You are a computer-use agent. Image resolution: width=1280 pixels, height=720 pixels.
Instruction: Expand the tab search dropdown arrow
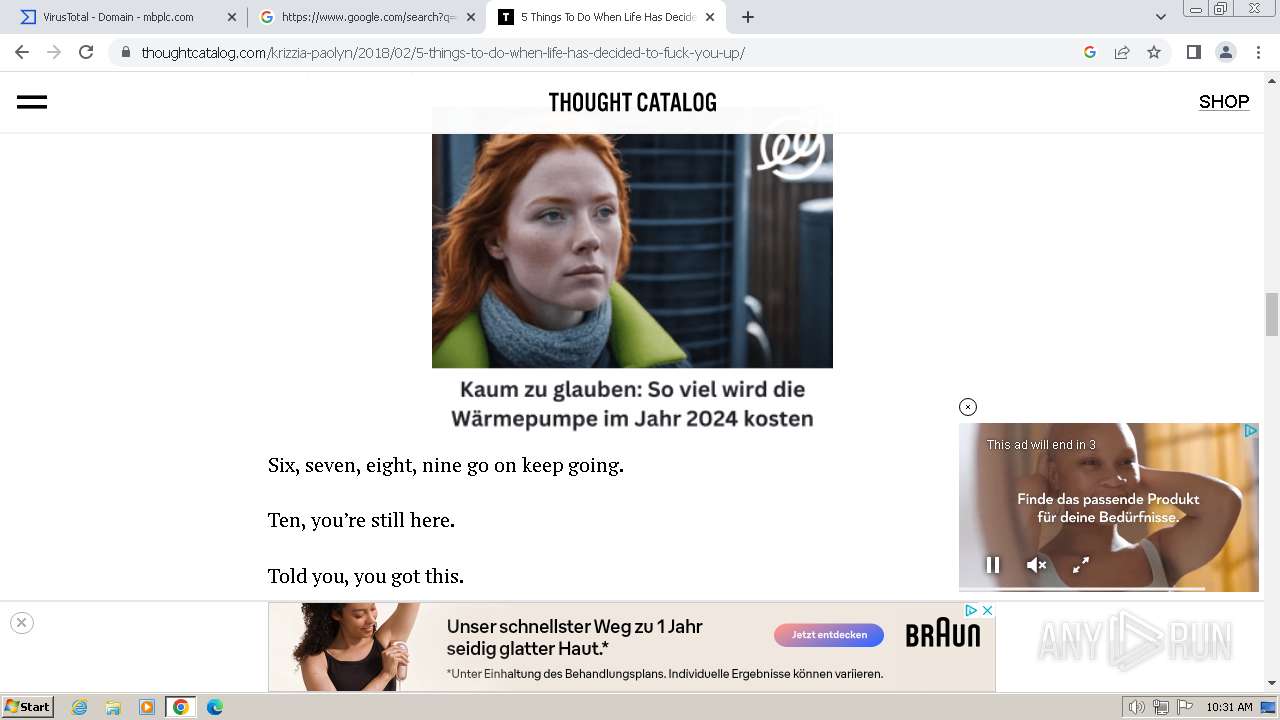[1161, 17]
